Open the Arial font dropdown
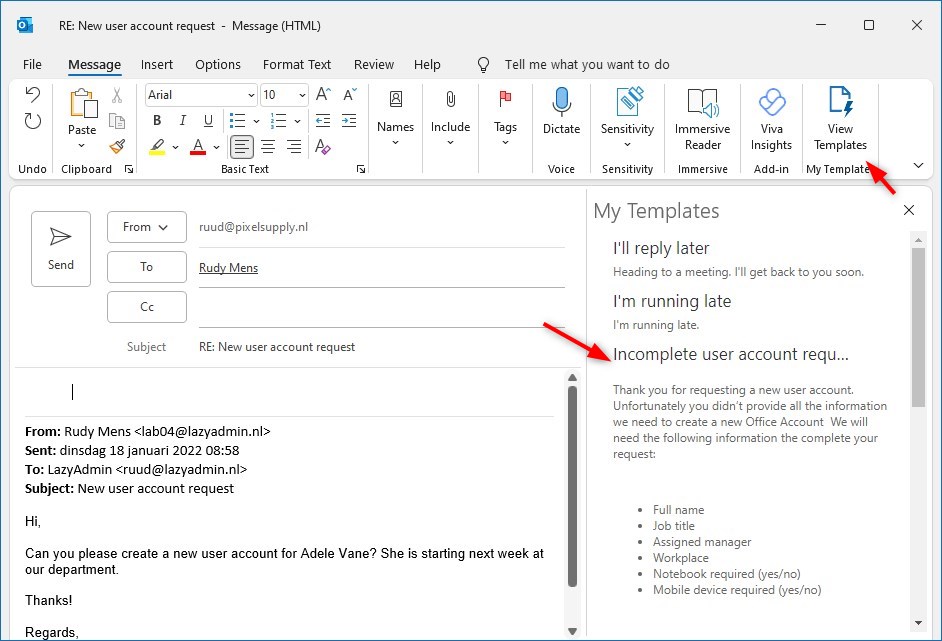This screenshot has width=942, height=641. click(251, 94)
